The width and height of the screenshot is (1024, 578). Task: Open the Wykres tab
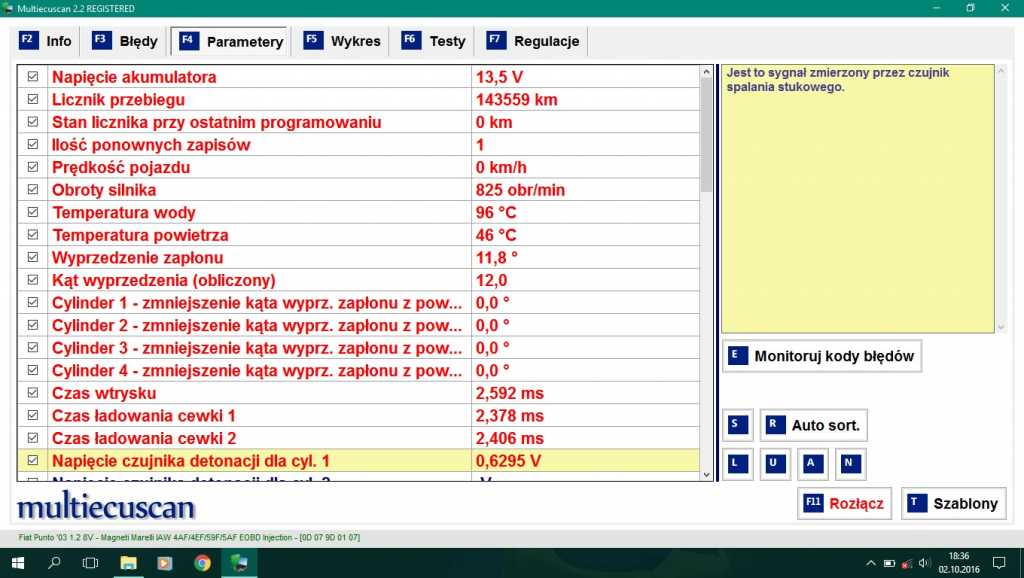343,41
